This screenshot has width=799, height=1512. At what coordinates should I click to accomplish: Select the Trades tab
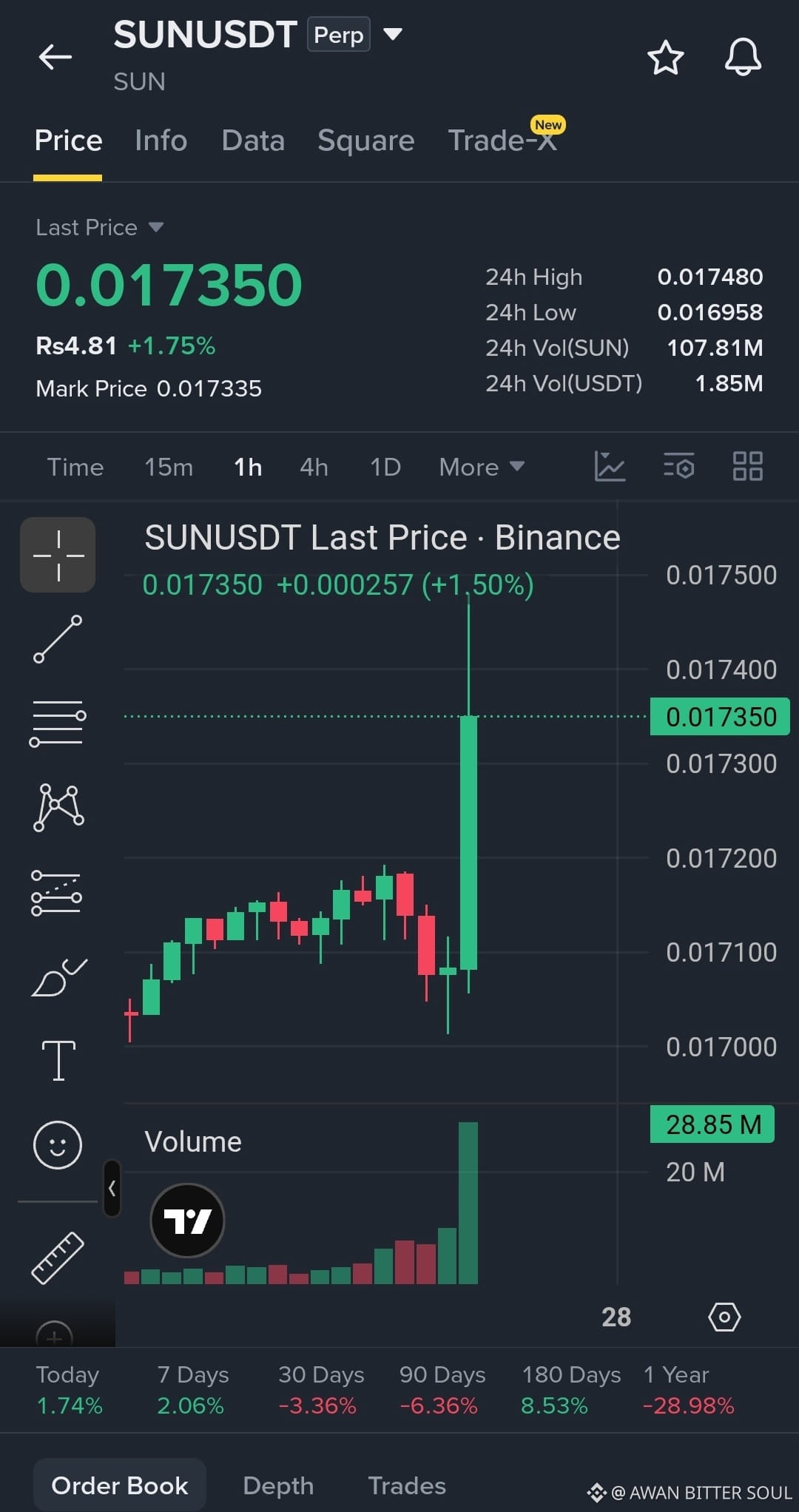point(407,1485)
